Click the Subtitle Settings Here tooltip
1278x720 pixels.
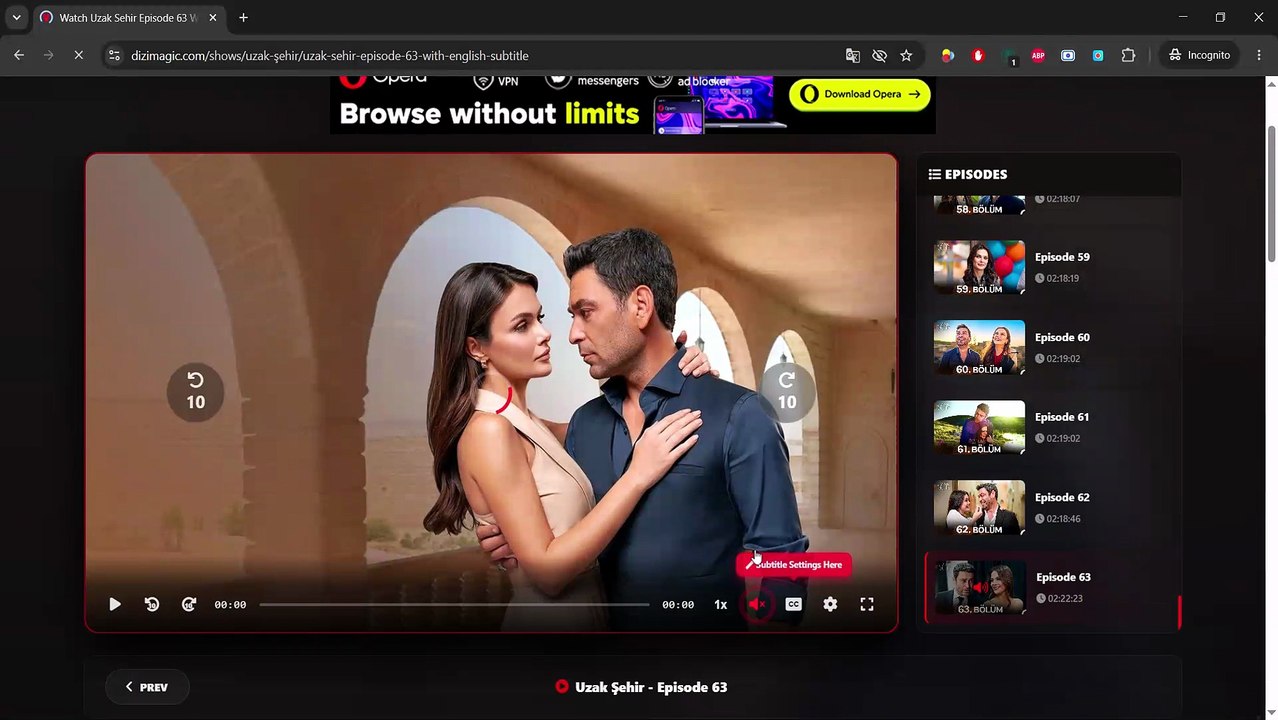pos(794,565)
